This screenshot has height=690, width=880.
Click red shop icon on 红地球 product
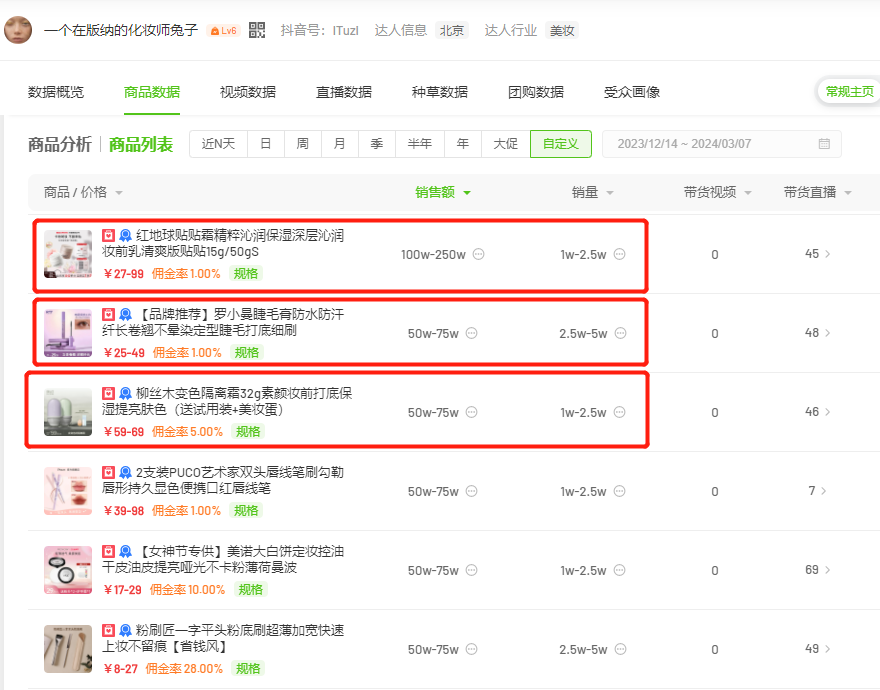pyautogui.click(x=108, y=235)
